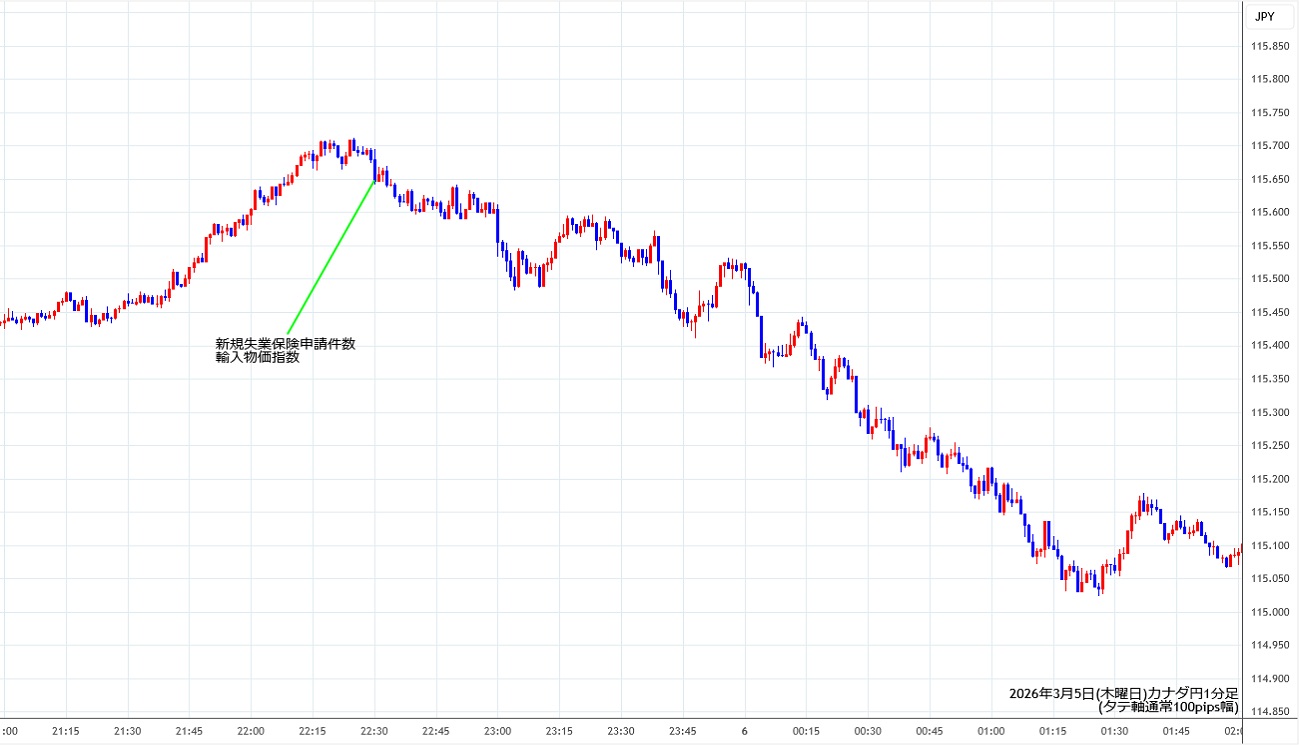
Task: Click the 22:30 time axis label
Action: point(374,731)
